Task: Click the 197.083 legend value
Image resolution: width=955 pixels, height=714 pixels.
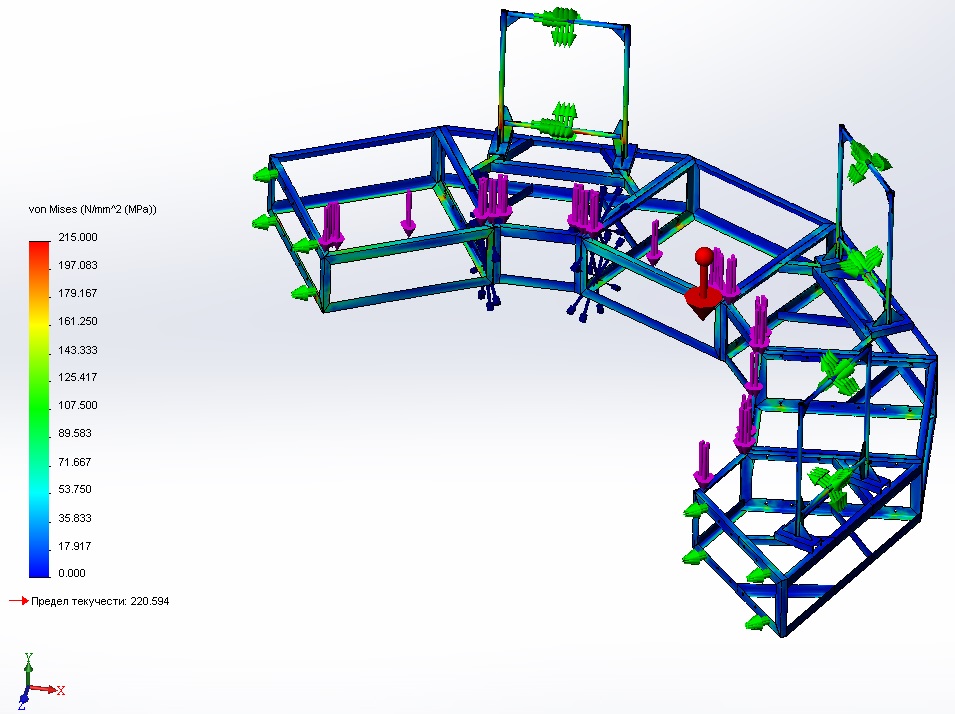Action: (x=77, y=265)
